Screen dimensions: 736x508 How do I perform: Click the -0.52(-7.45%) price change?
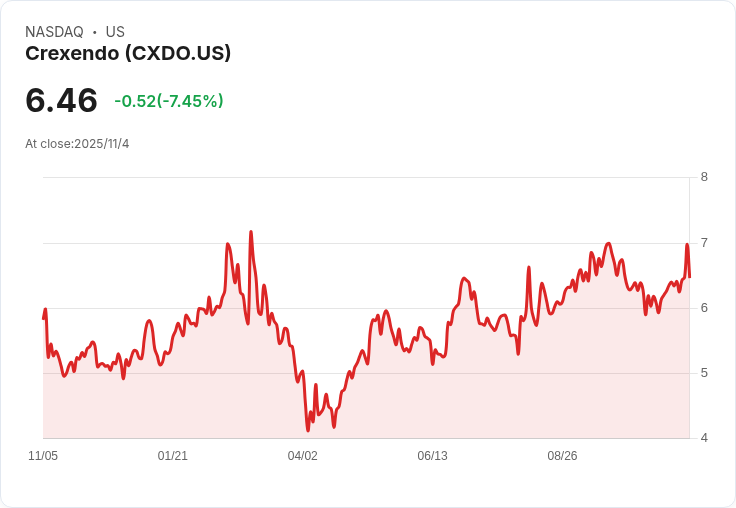(169, 101)
